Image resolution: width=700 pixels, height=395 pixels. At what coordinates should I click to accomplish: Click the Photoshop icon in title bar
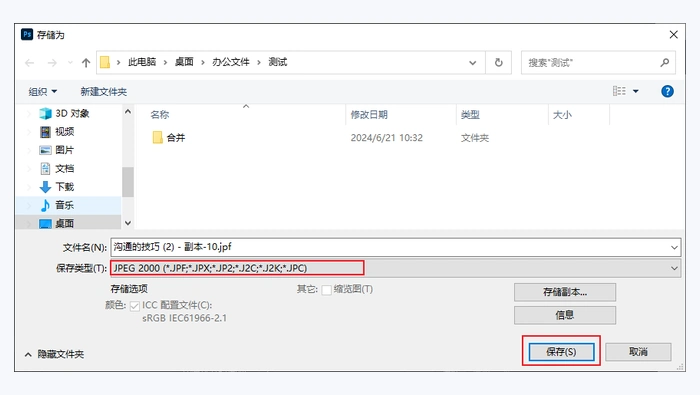[x=27, y=34]
